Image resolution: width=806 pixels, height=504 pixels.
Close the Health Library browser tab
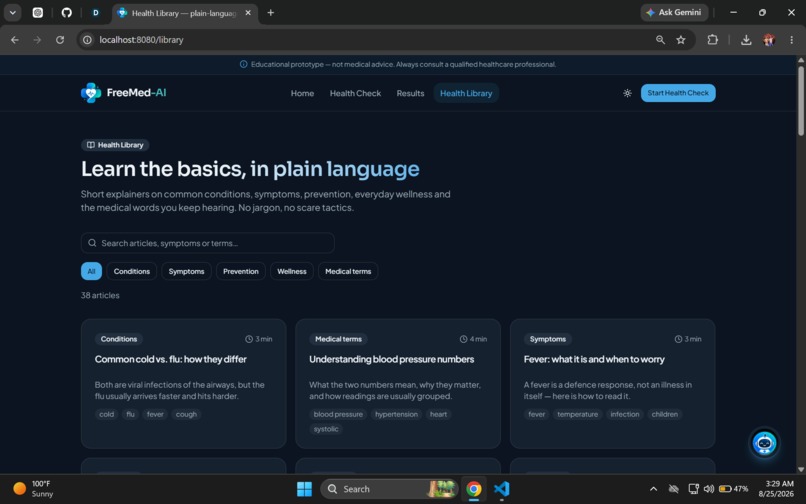248,13
